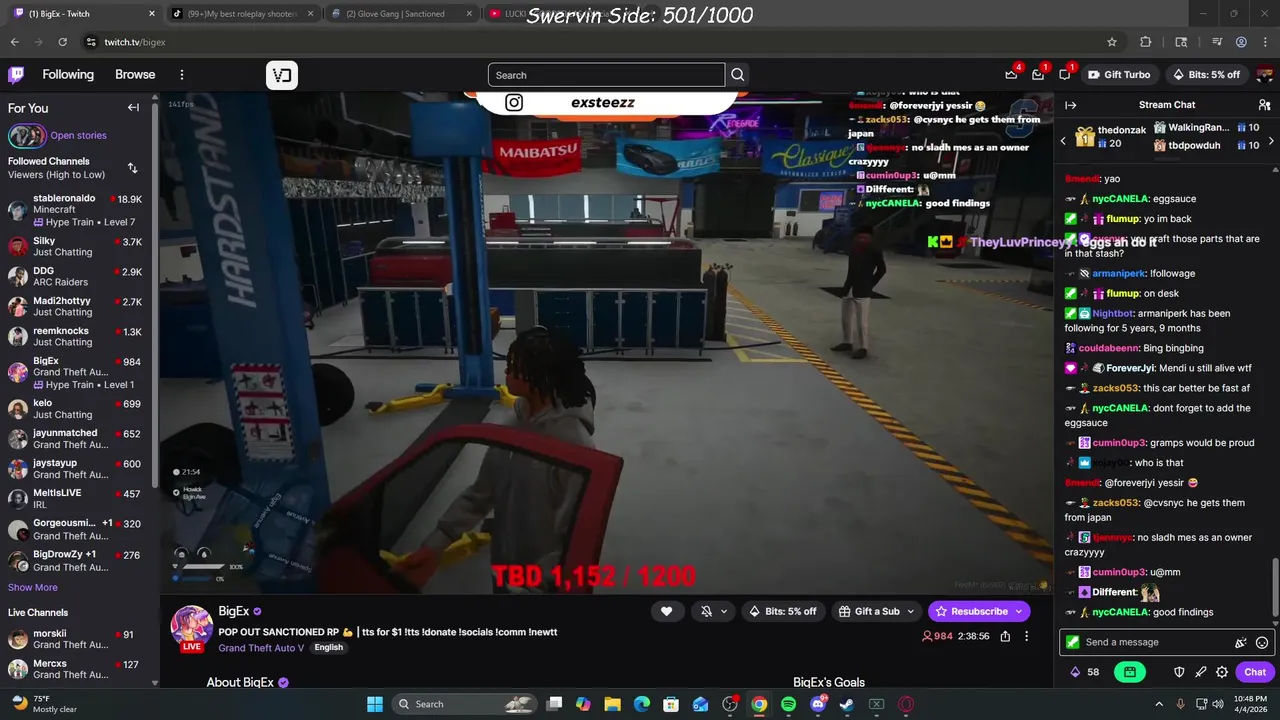Open the emote picker smiley
This screenshot has width=1280, height=720.
point(1262,643)
